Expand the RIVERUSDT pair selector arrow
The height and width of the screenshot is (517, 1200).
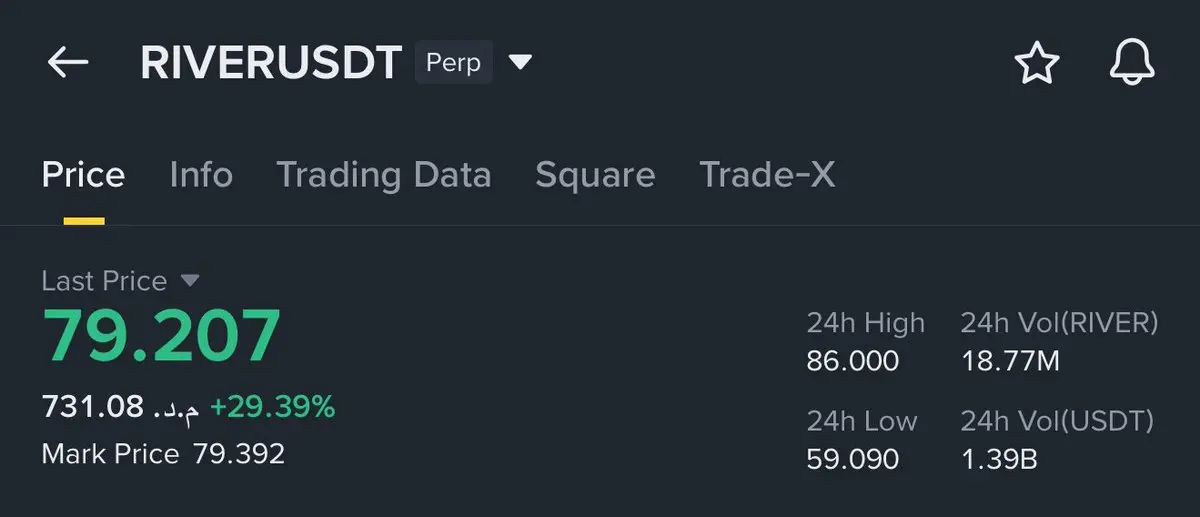pos(520,63)
